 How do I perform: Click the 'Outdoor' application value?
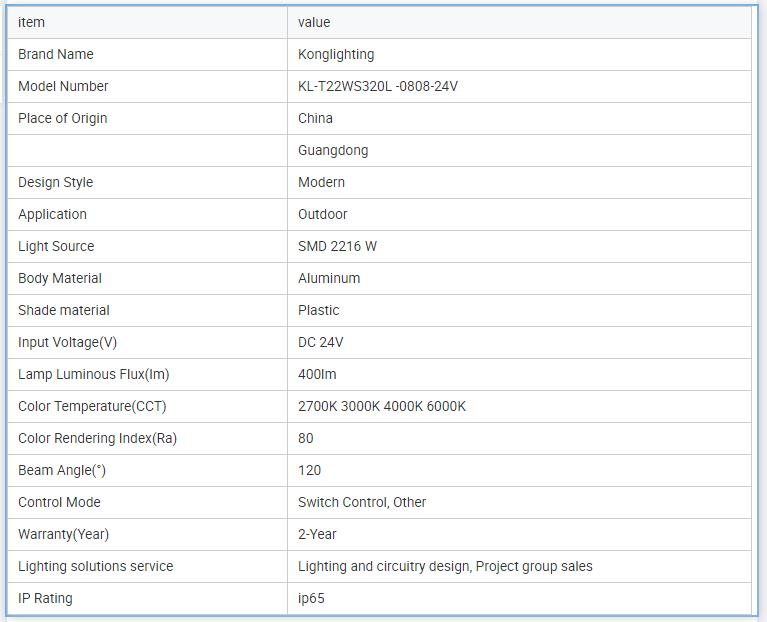tap(323, 214)
